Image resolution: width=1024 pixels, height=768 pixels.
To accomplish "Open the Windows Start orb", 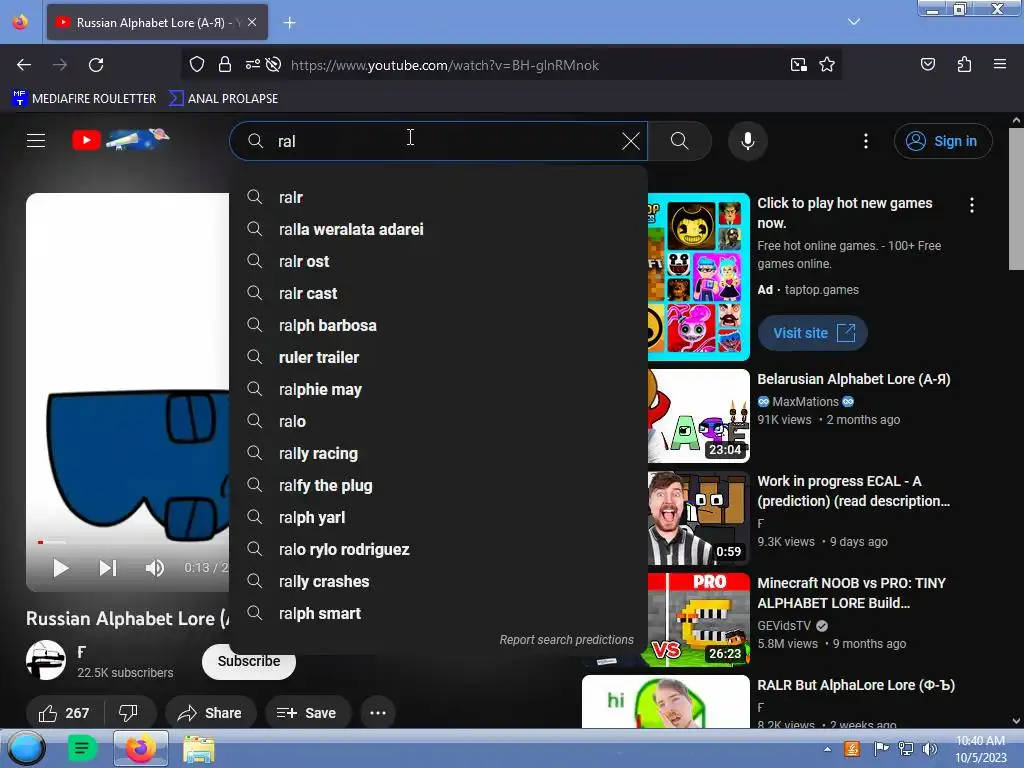I will [x=26, y=748].
